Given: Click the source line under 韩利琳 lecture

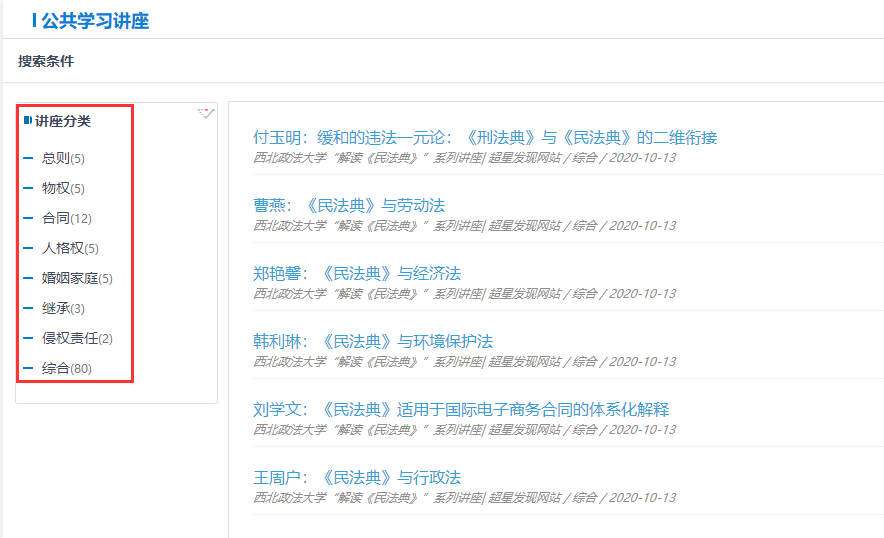Looking at the screenshot, I should 464,361.
